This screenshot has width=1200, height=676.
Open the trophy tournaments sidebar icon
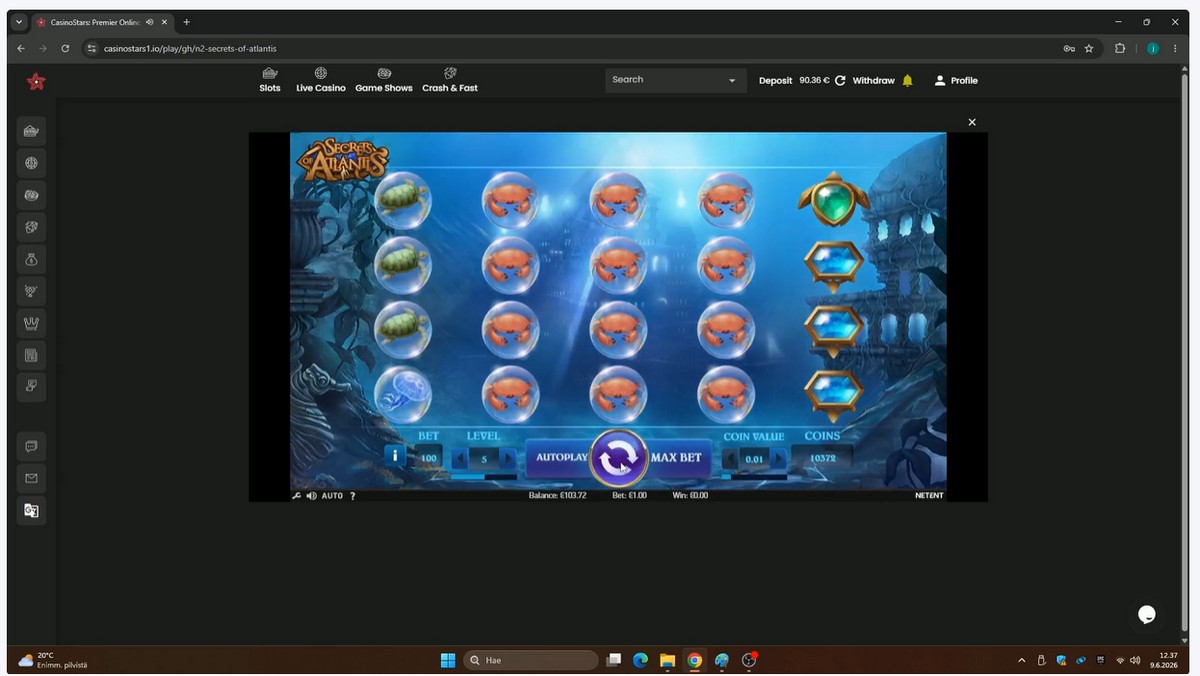point(31,291)
